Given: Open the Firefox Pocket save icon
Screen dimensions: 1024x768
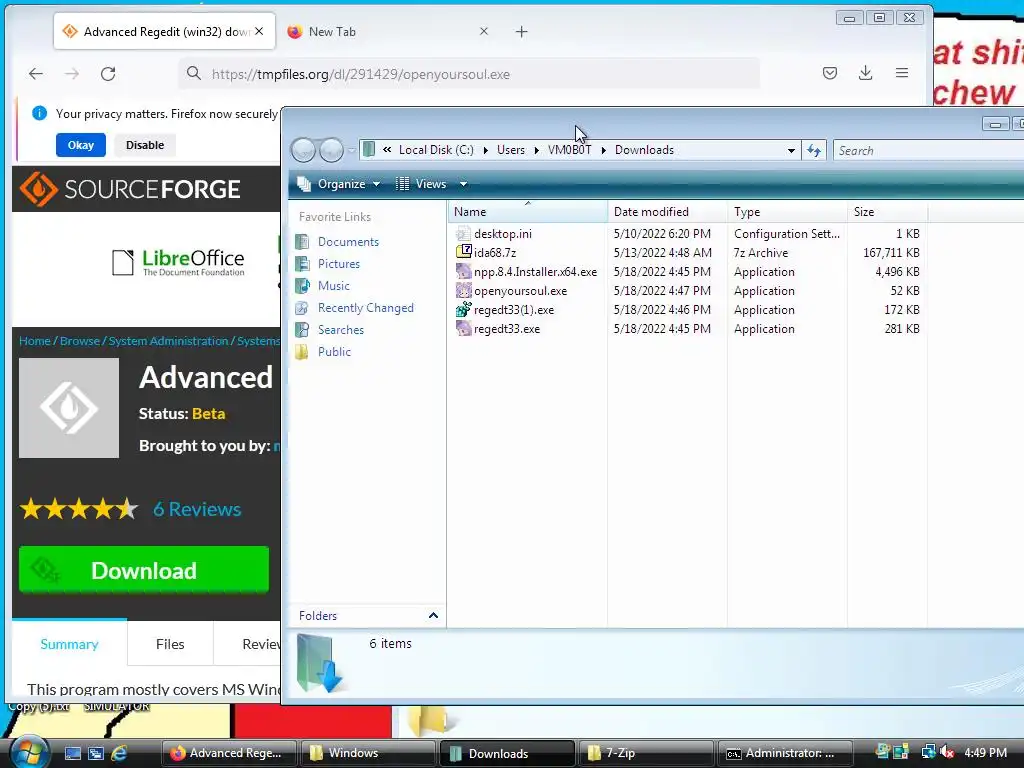Looking at the screenshot, I should (x=829, y=73).
